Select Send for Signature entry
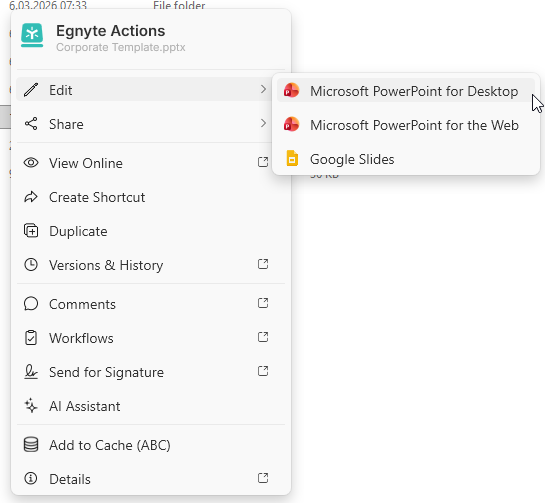 coord(151,372)
